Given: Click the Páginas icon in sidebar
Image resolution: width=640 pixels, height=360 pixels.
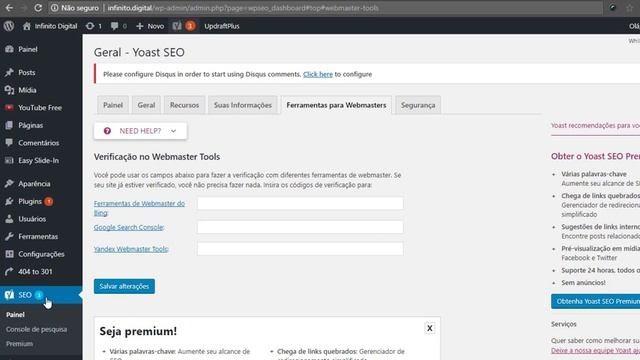Looking at the screenshot, I should pyautogui.click(x=9, y=125).
